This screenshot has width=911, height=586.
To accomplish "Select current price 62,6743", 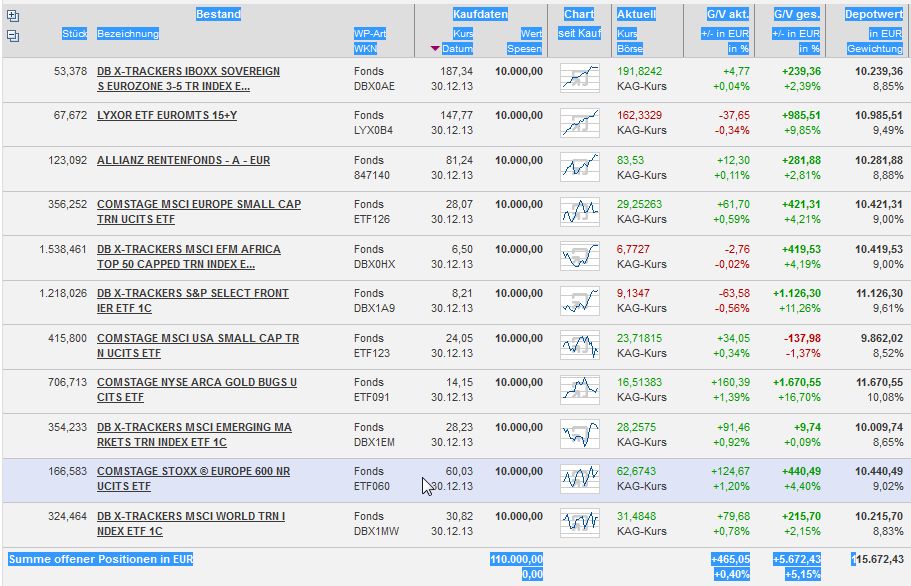I will click(x=637, y=471).
